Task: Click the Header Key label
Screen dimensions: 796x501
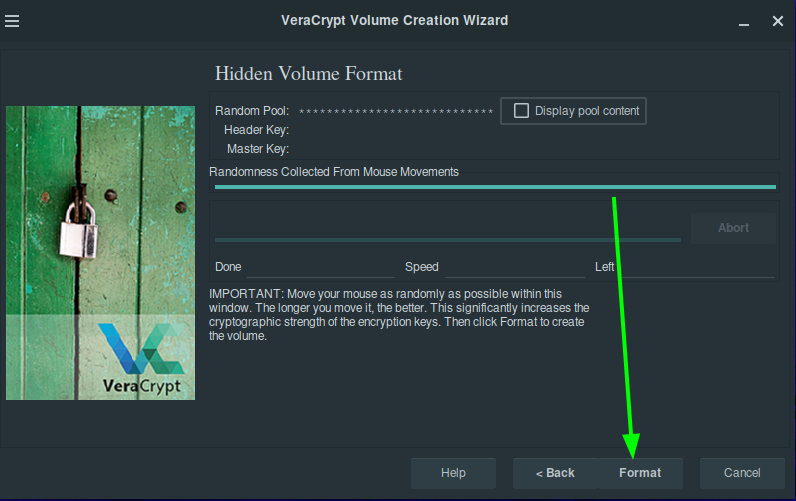Action: point(256,130)
